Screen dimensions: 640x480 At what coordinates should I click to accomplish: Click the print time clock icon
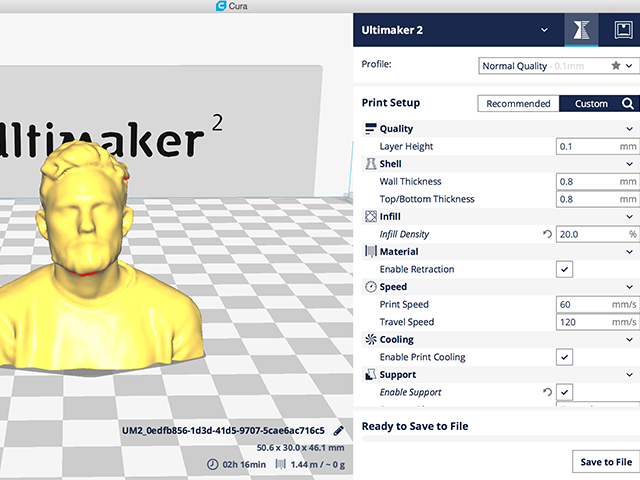pyautogui.click(x=212, y=464)
